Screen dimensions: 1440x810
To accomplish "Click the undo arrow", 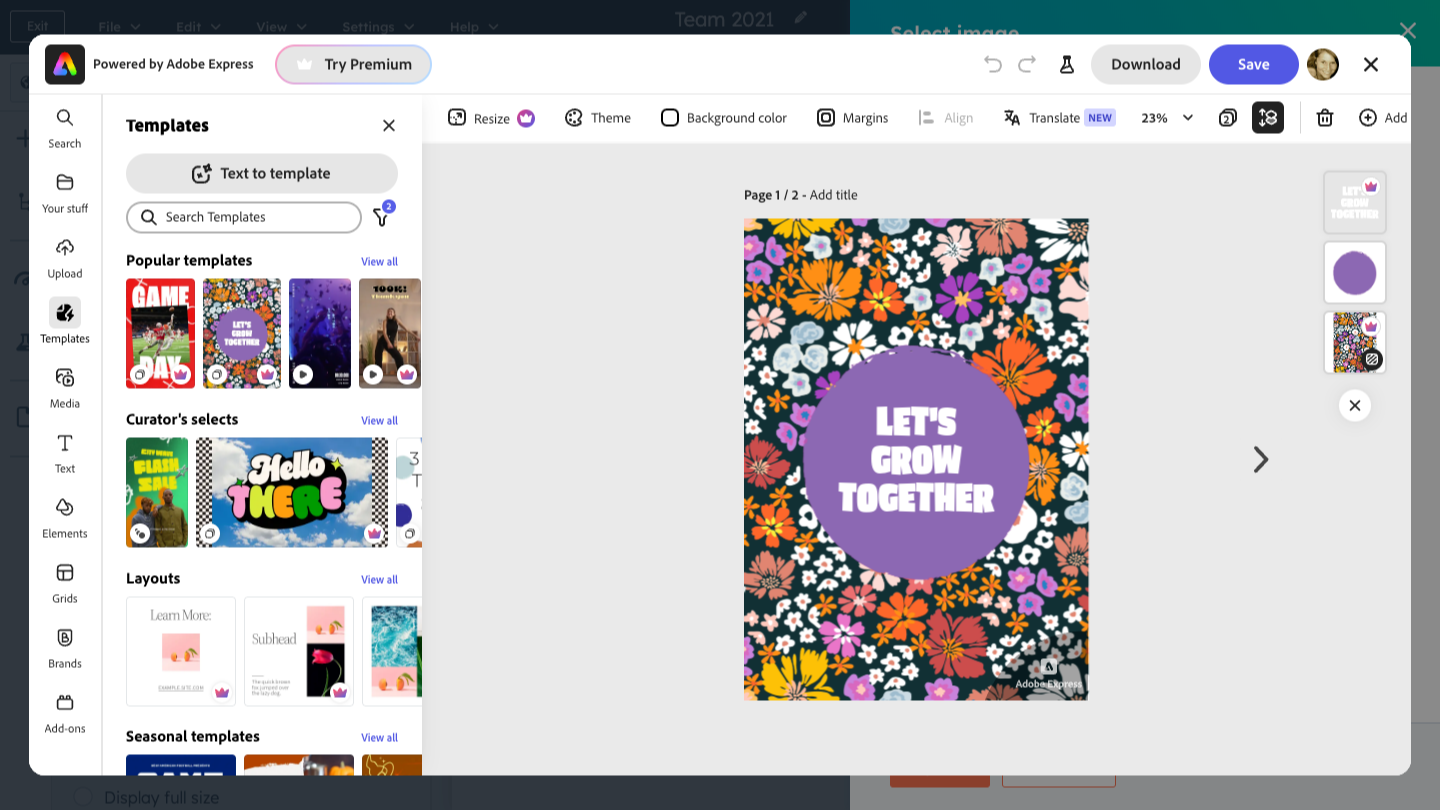I will tap(992, 64).
